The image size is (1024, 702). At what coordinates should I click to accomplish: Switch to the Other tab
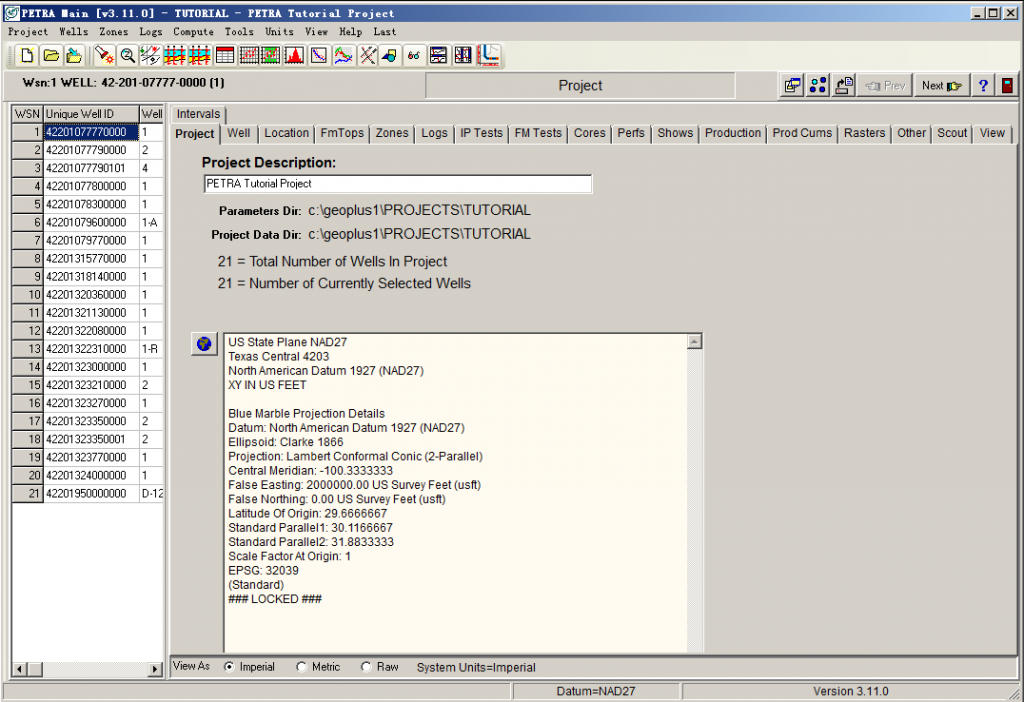(911, 133)
